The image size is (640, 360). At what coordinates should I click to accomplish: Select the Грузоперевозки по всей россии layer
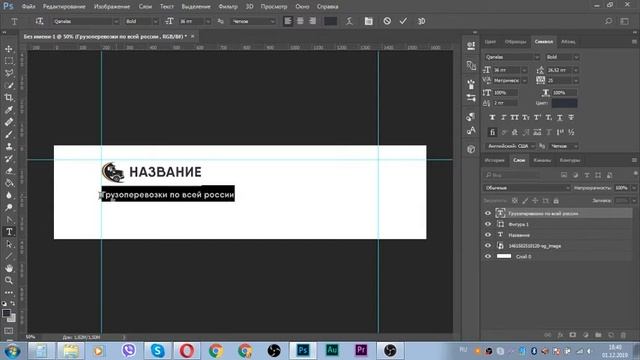point(557,213)
